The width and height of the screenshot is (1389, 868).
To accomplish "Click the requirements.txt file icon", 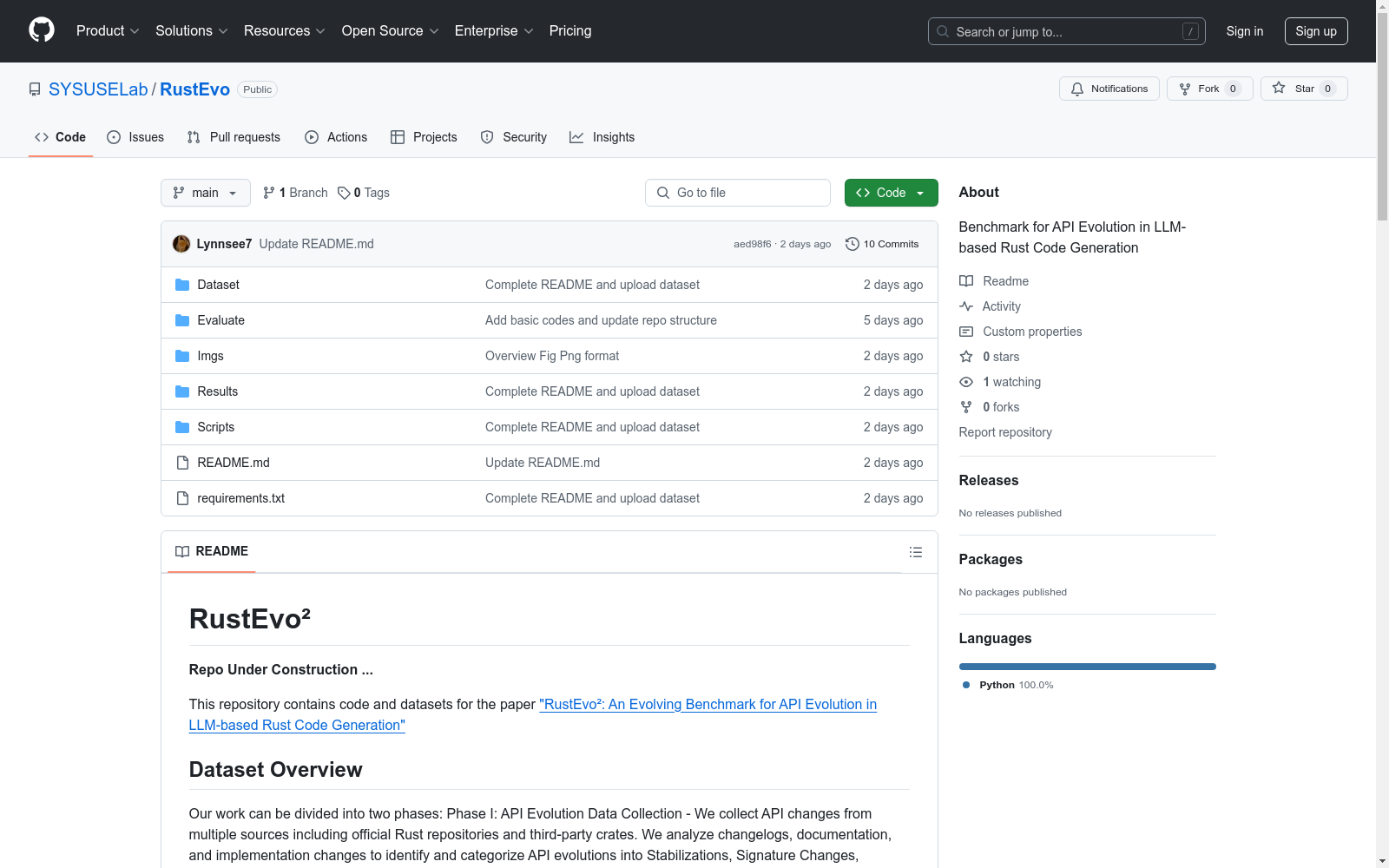I will click(182, 498).
